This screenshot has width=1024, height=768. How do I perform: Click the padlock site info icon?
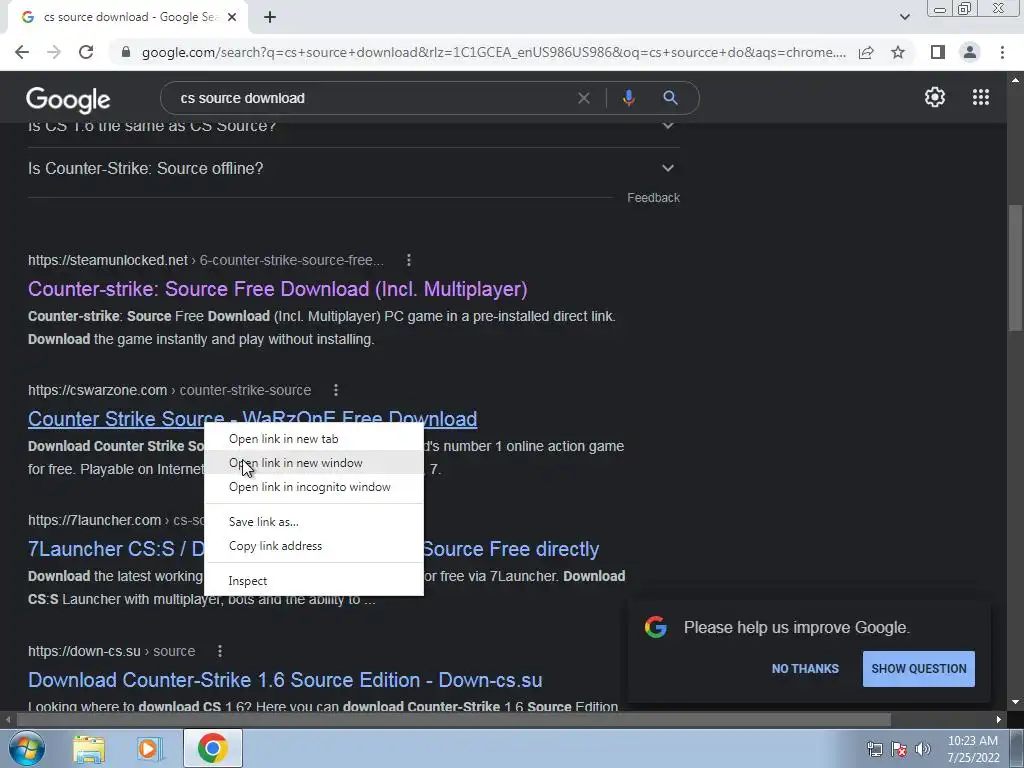pos(126,52)
